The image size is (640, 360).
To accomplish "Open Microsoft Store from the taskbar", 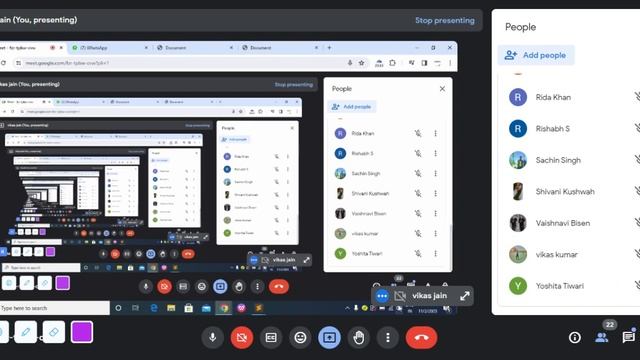I will click(x=189, y=308).
